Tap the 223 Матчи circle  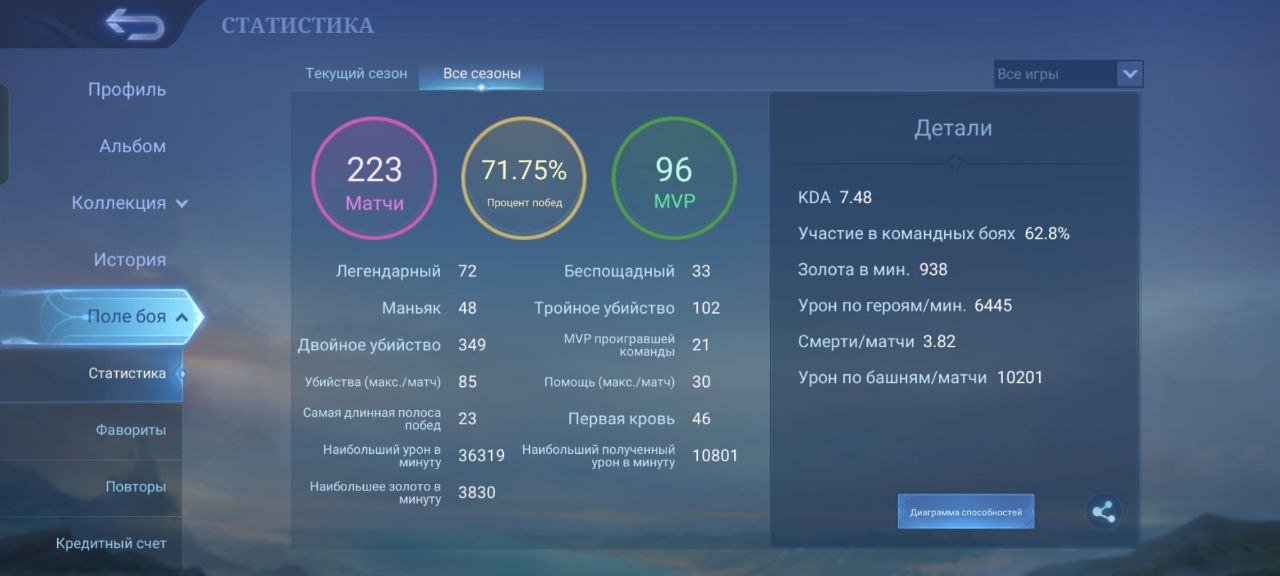coord(374,179)
